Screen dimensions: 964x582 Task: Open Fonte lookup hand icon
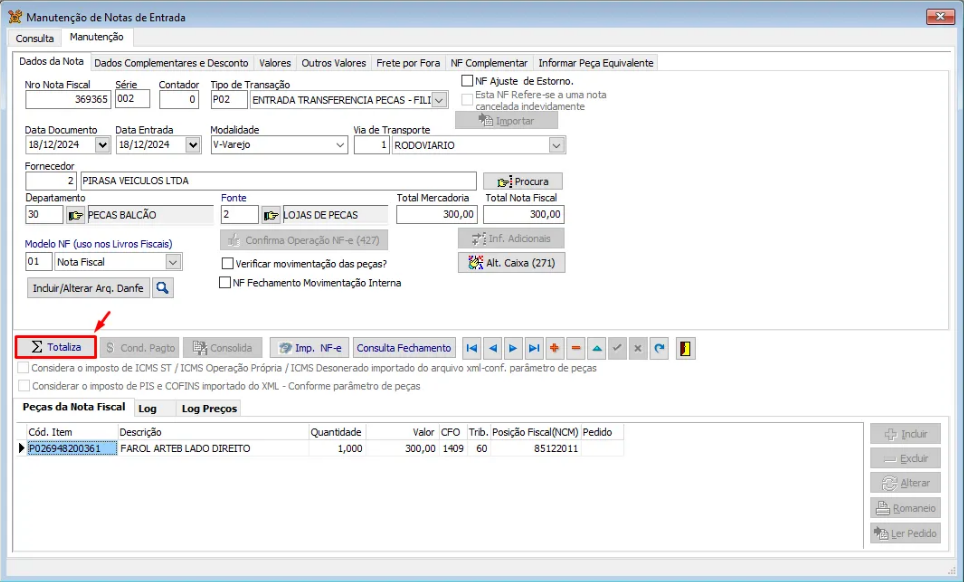(x=271, y=215)
